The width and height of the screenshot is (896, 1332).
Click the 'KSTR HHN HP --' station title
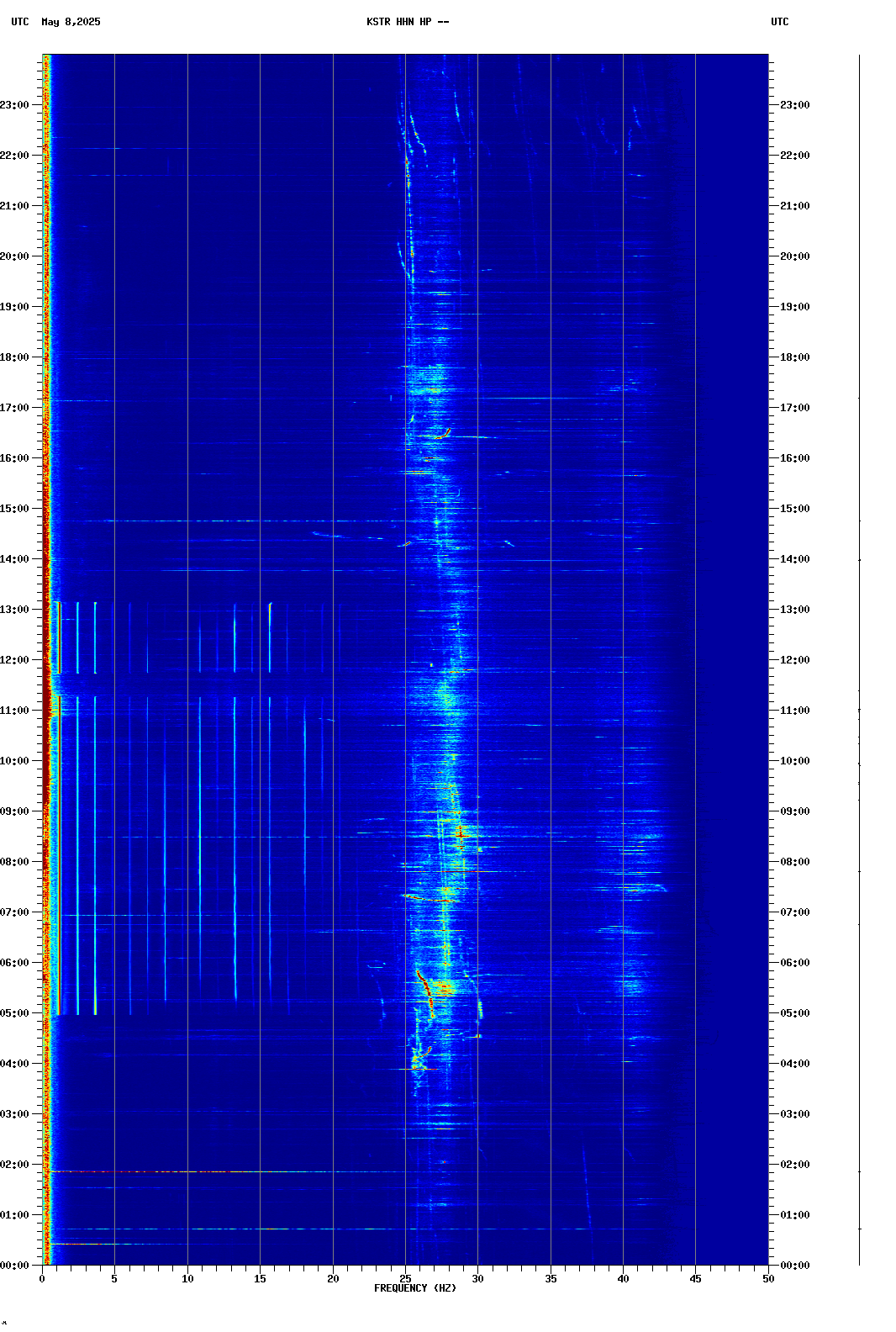[408, 22]
